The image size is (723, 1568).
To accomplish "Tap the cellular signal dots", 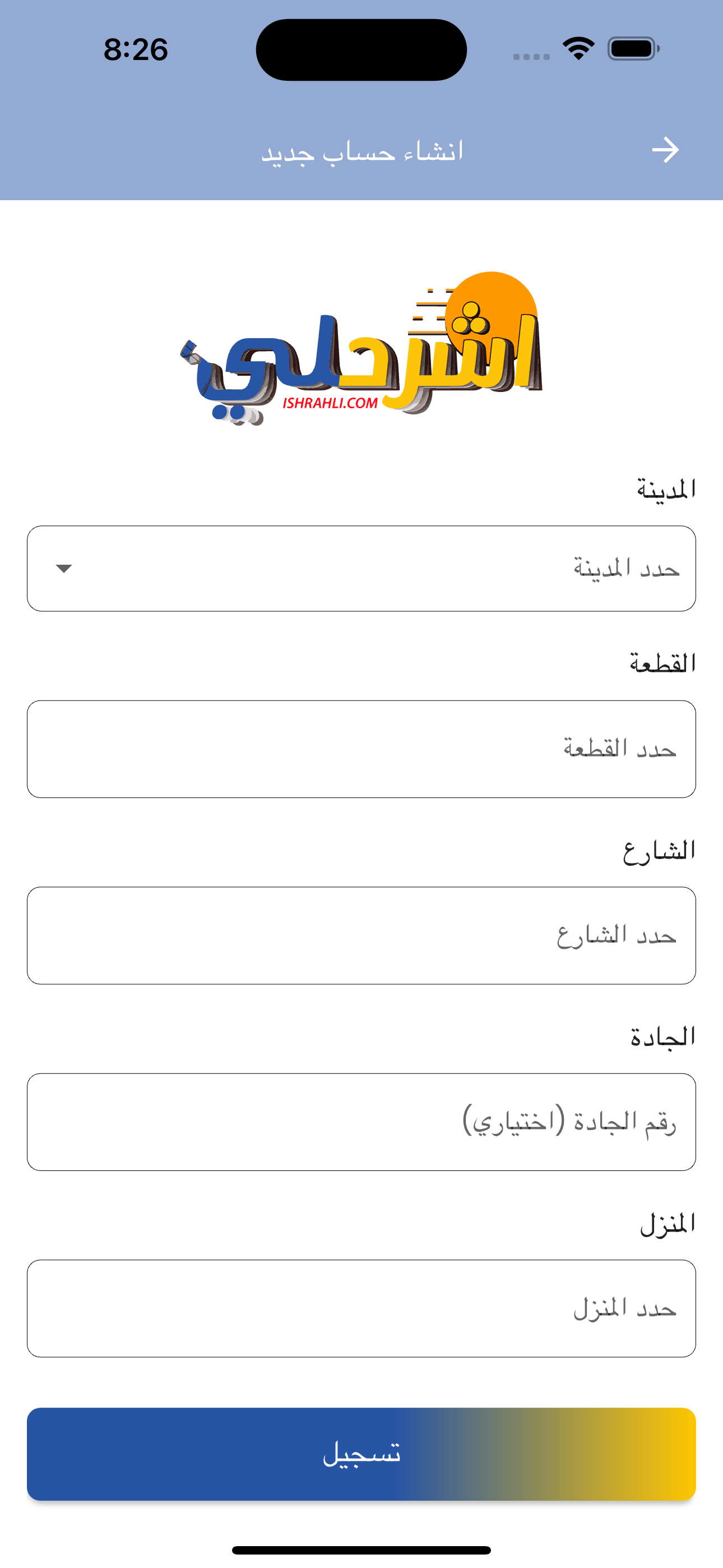I will click(x=531, y=57).
